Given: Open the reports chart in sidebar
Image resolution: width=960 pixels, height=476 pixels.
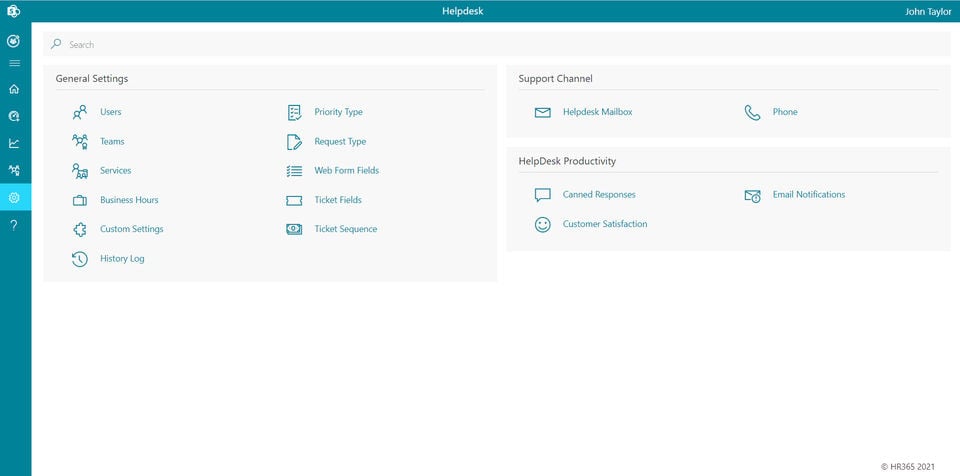Looking at the screenshot, I should click(14, 143).
